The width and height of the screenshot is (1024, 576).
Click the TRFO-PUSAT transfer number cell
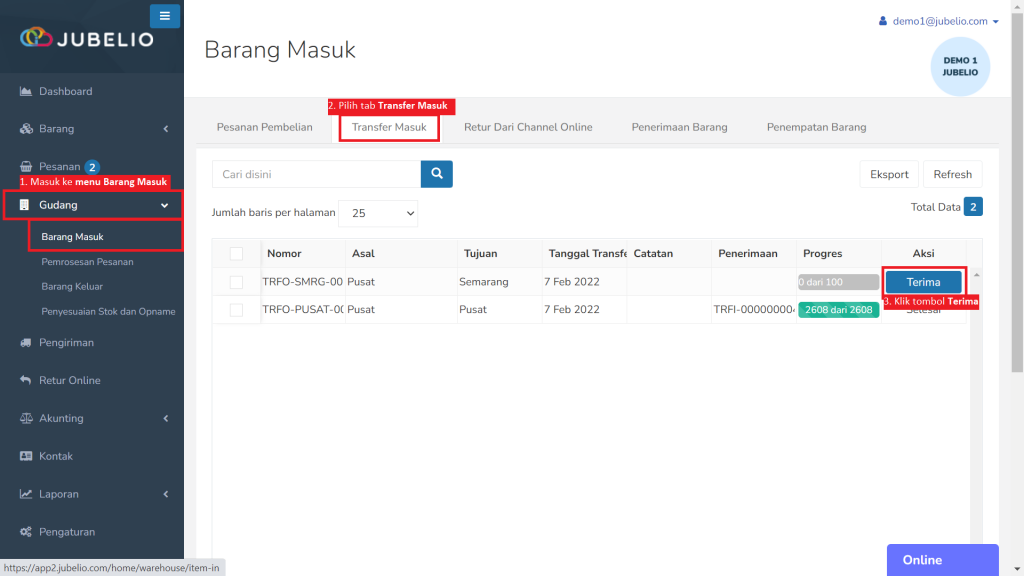click(x=303, y=310)
